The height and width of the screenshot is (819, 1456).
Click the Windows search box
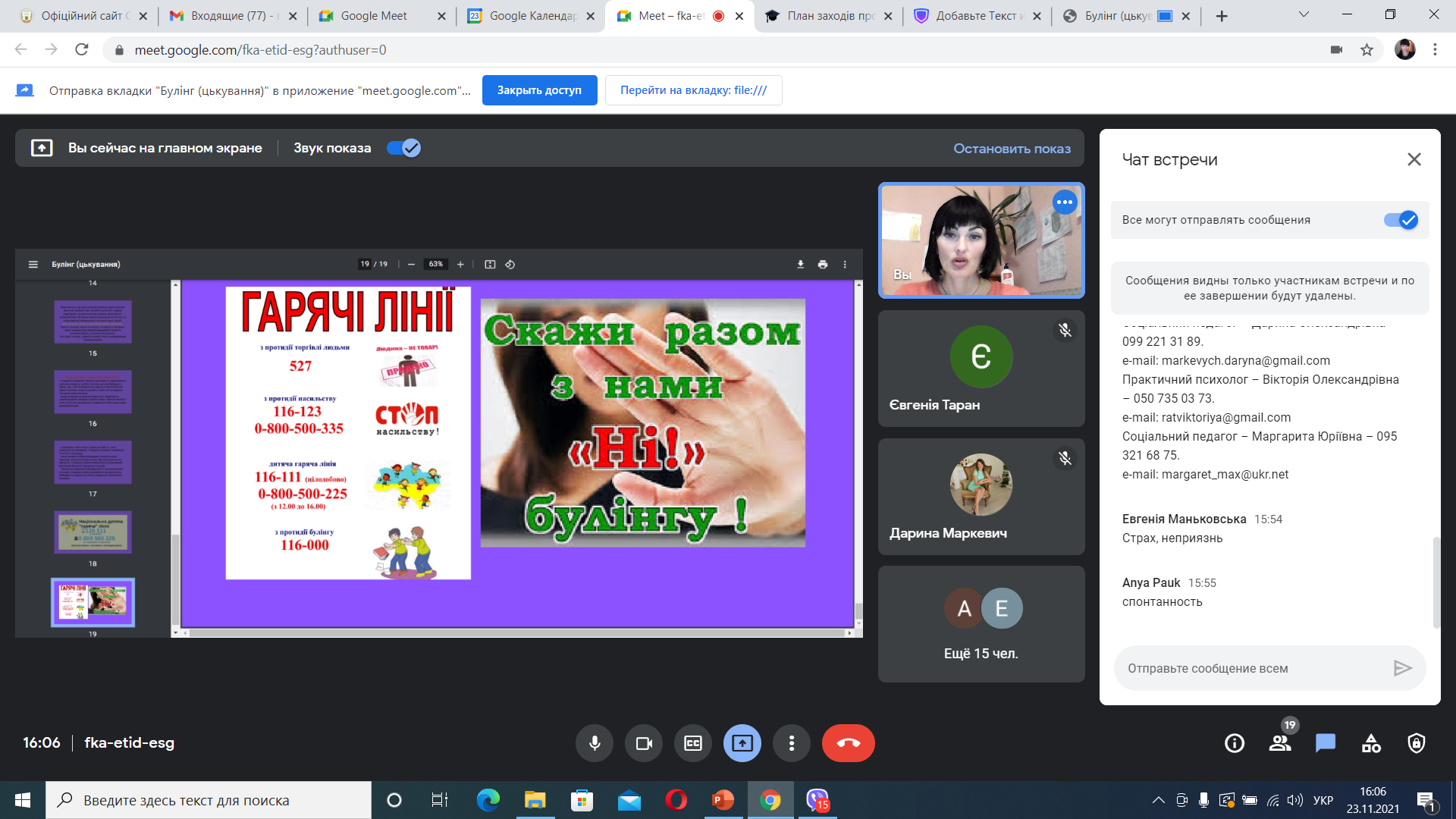click(209, 800)
